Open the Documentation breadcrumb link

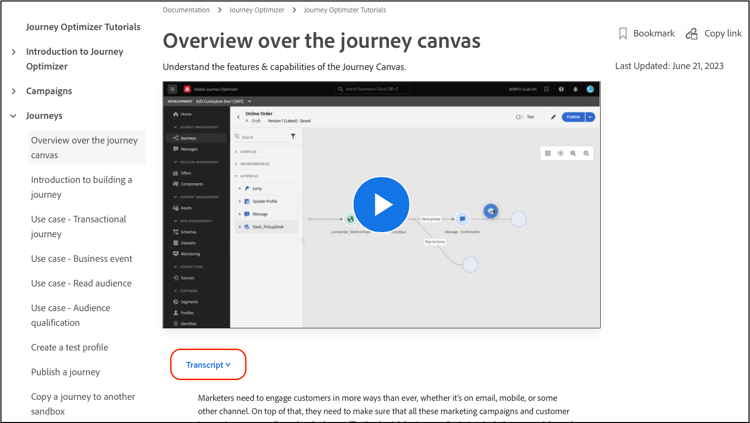(x=186, y=10)
